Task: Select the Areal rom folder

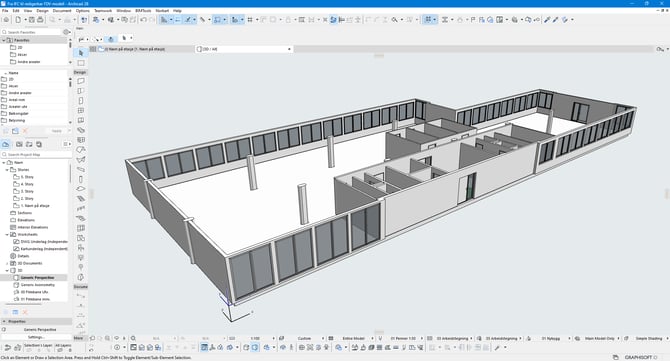Action: coord(17,100)
